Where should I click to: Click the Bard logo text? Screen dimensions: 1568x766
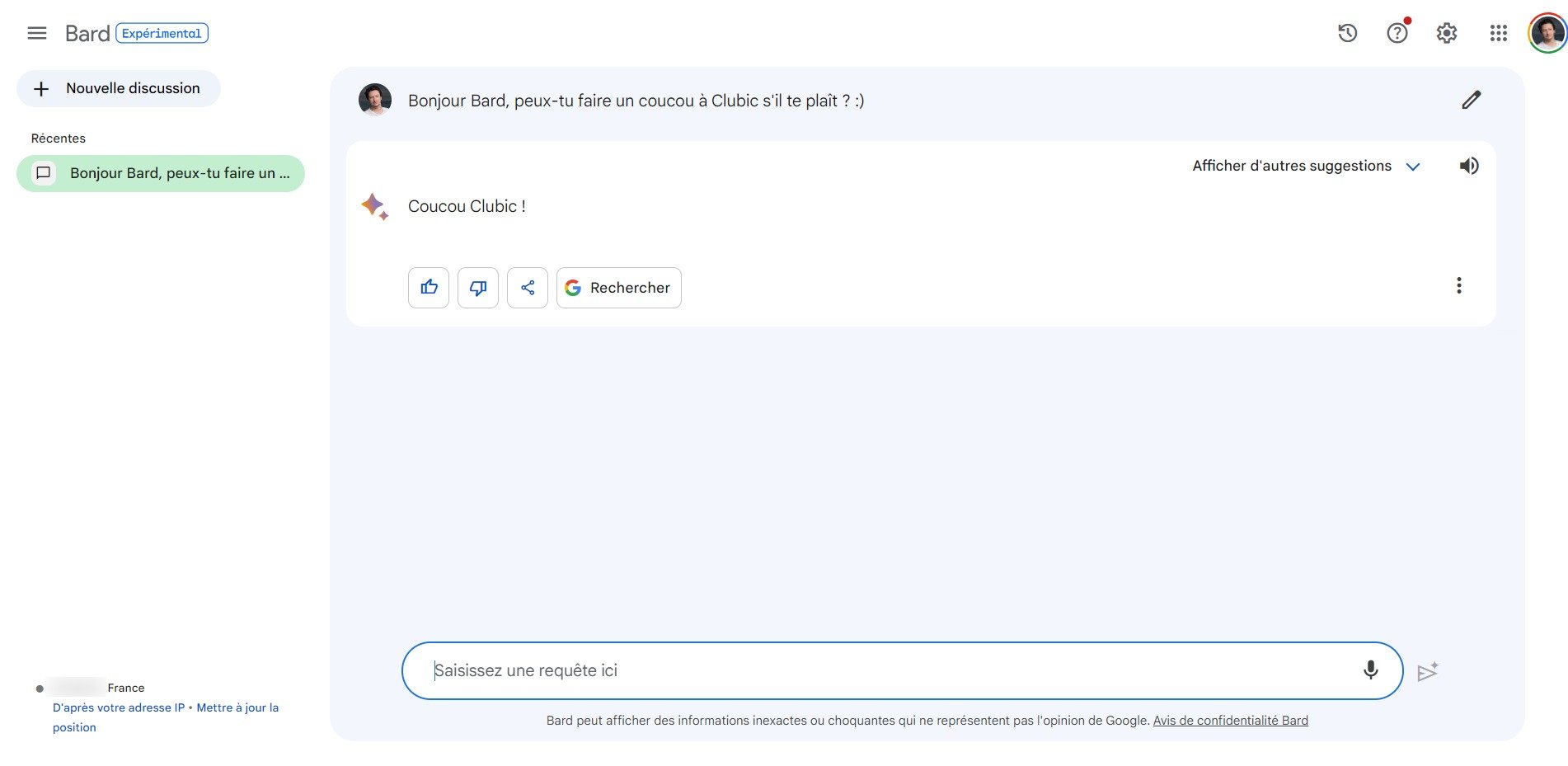(87, 33)
